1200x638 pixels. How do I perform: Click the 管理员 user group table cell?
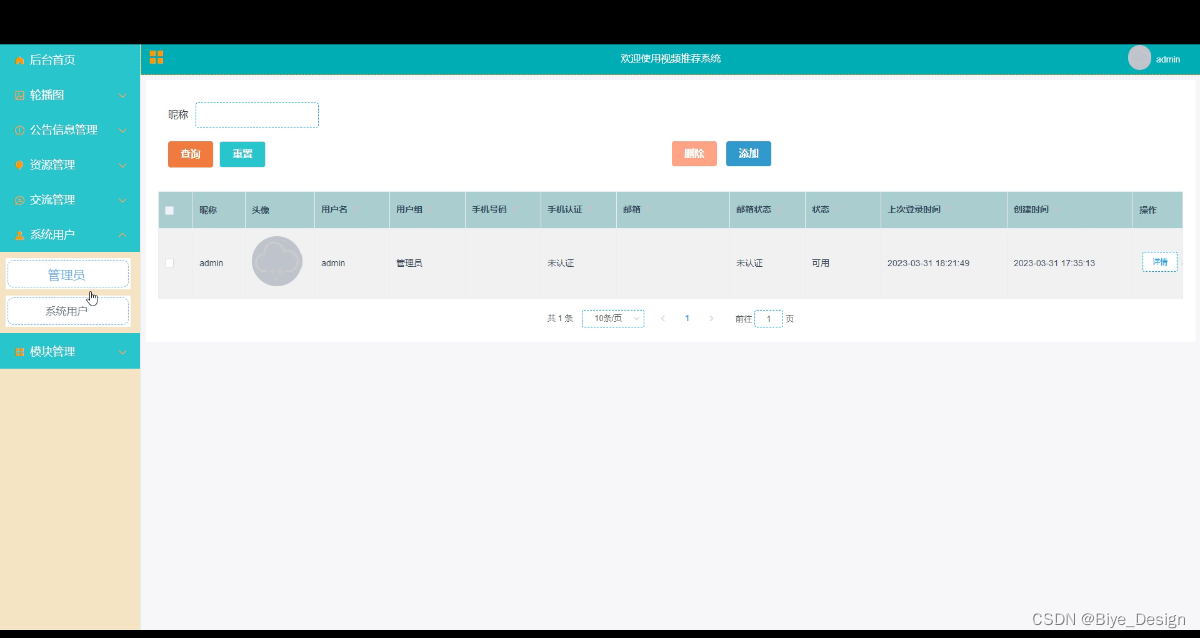pos(409,263)
